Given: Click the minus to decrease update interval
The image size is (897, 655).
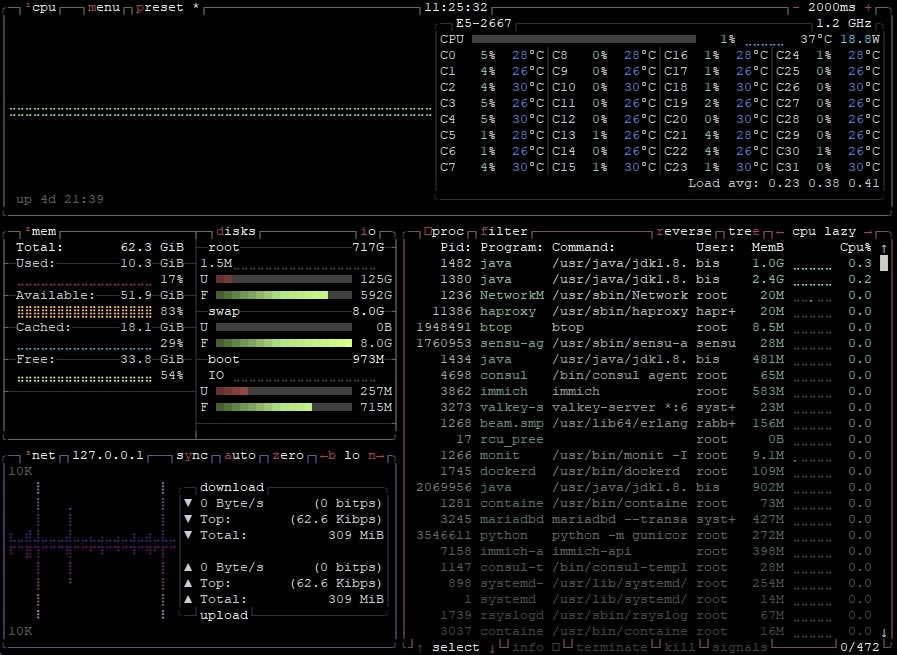Looking at the screenshot, I should coord(796,7).
